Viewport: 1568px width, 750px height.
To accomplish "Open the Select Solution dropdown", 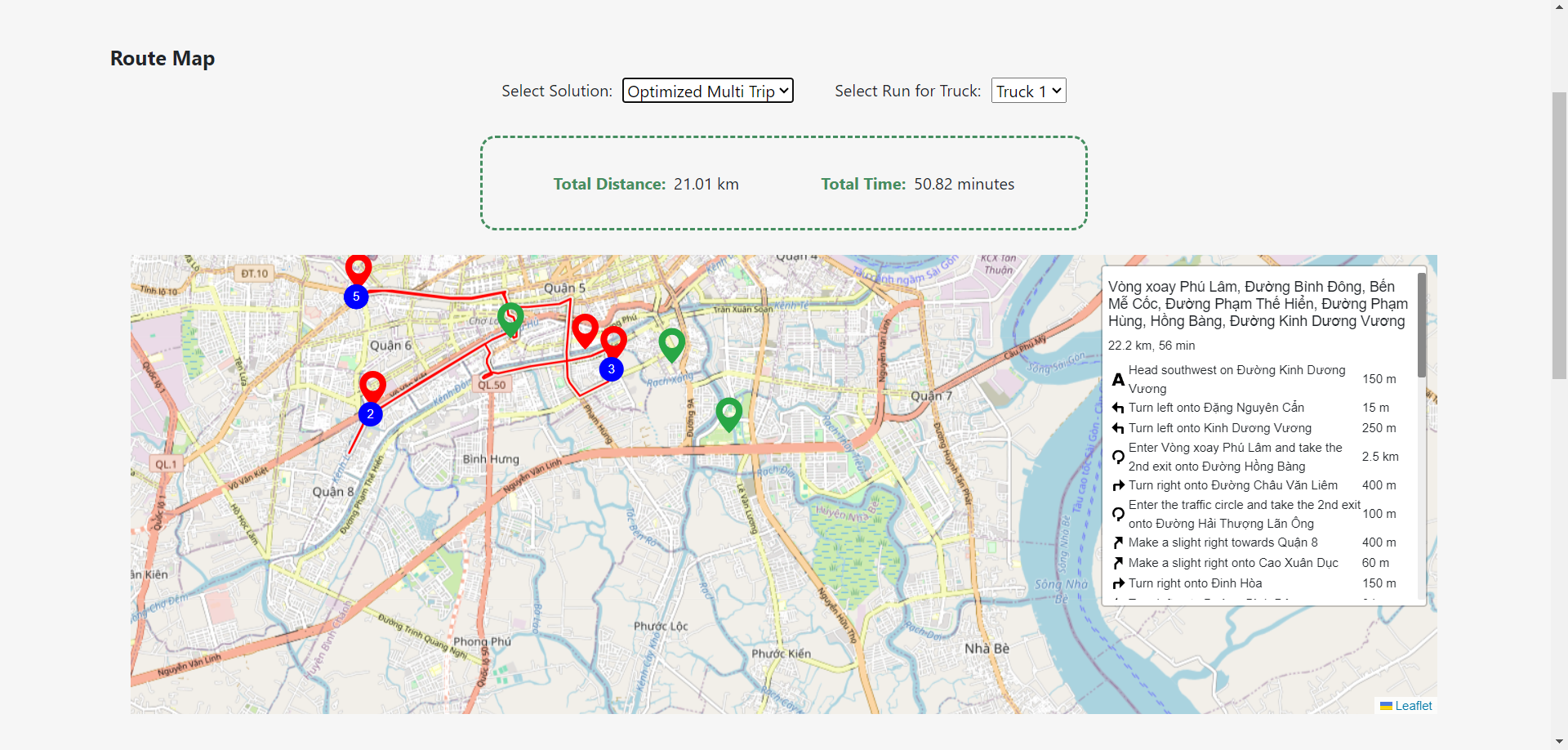I will click(x=707, y=91).
